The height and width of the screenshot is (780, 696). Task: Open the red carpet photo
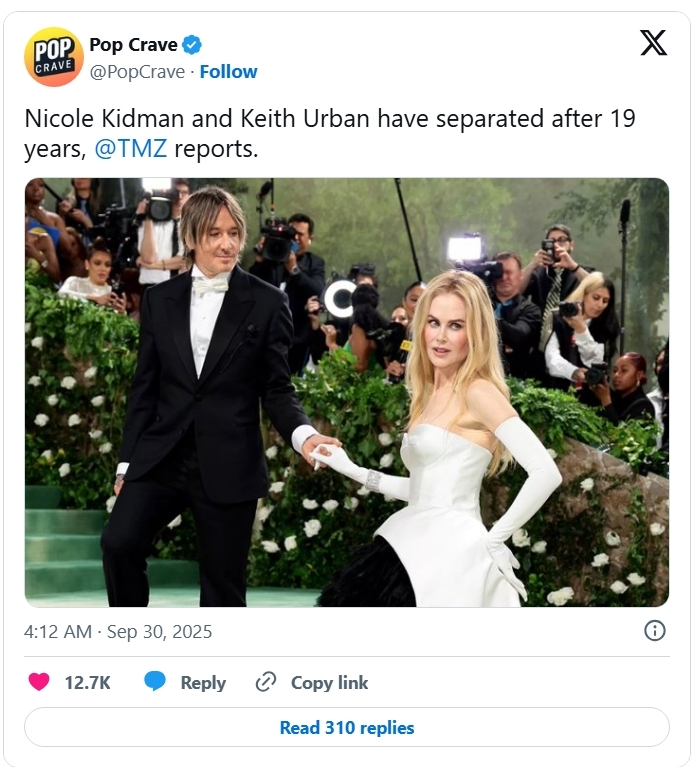(347, 392)
